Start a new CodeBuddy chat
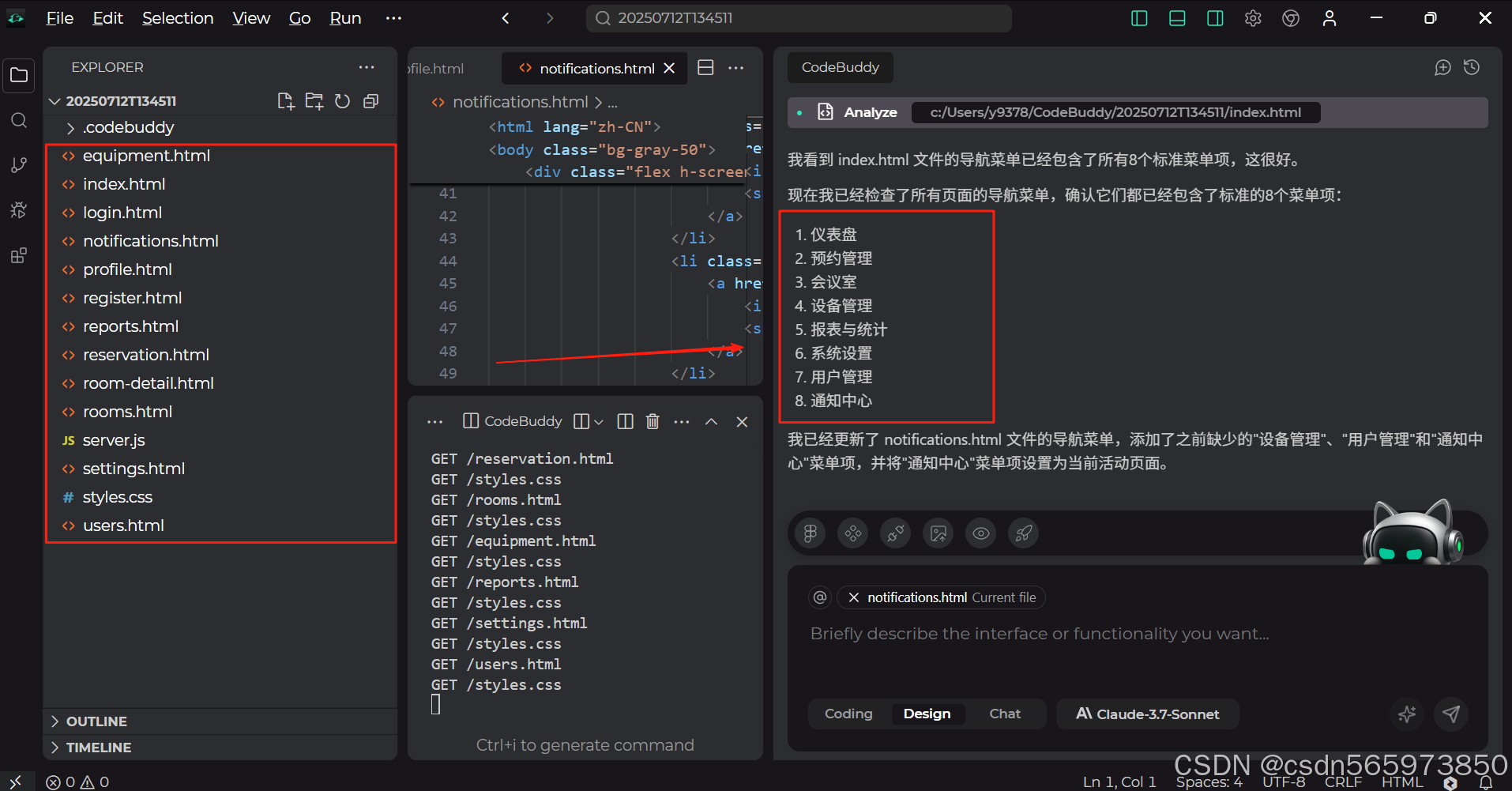Image resolution: width=1512 pixels, height=791 pixels. (1442, 68)
